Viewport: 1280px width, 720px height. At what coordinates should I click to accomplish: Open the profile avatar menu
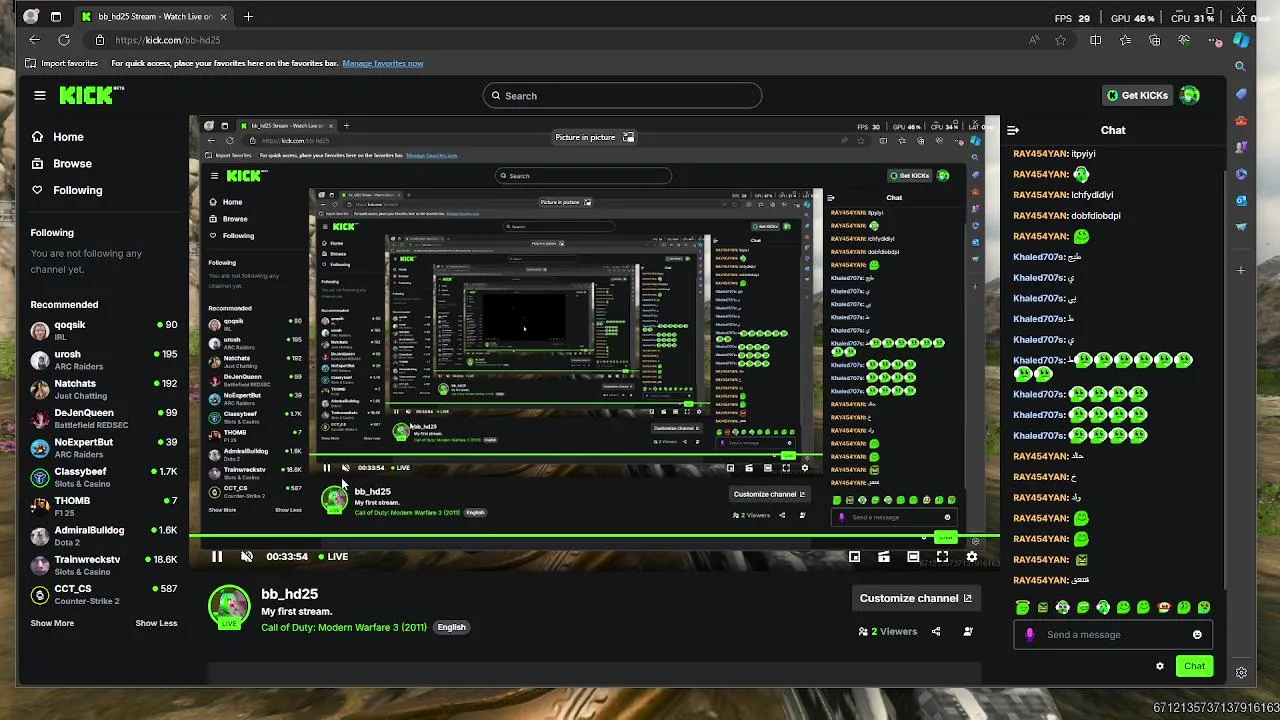1189,95
